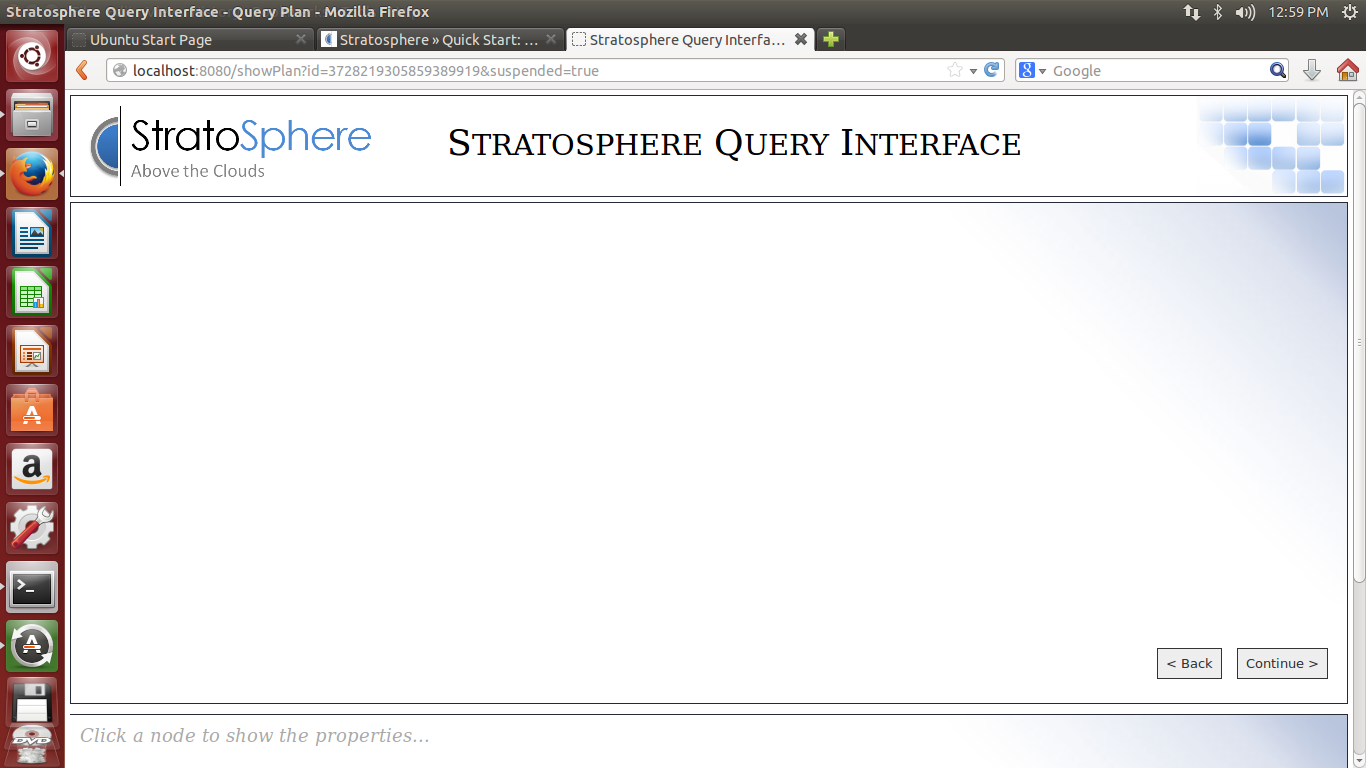This screenshot has height=768, width=1366.
Task: Launch LibreOffice Calc from the dock
Action: (x=32, y=293)
